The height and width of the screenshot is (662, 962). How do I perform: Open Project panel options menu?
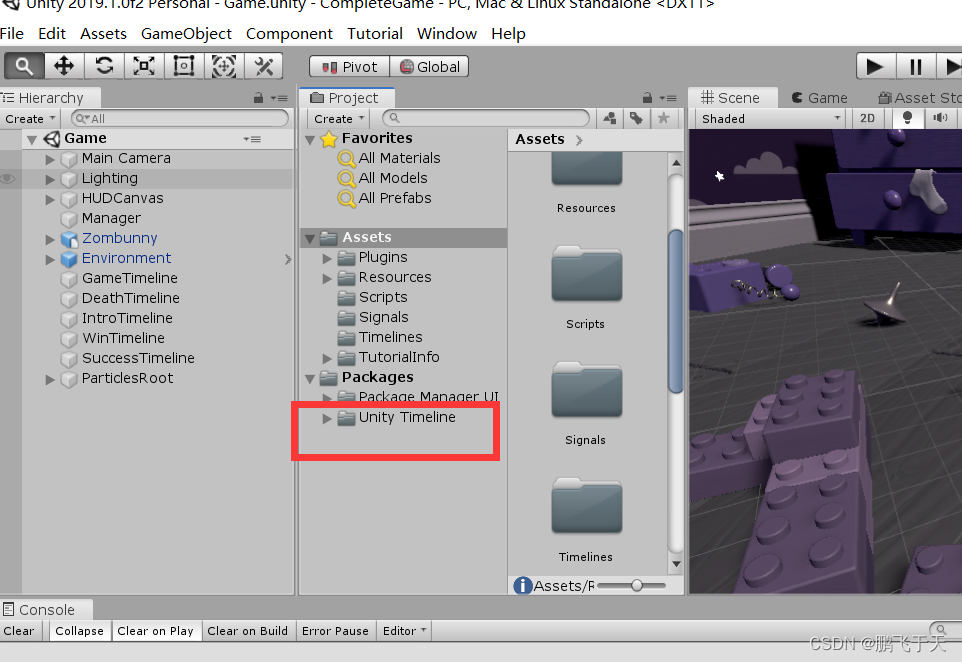coord(668,98)
